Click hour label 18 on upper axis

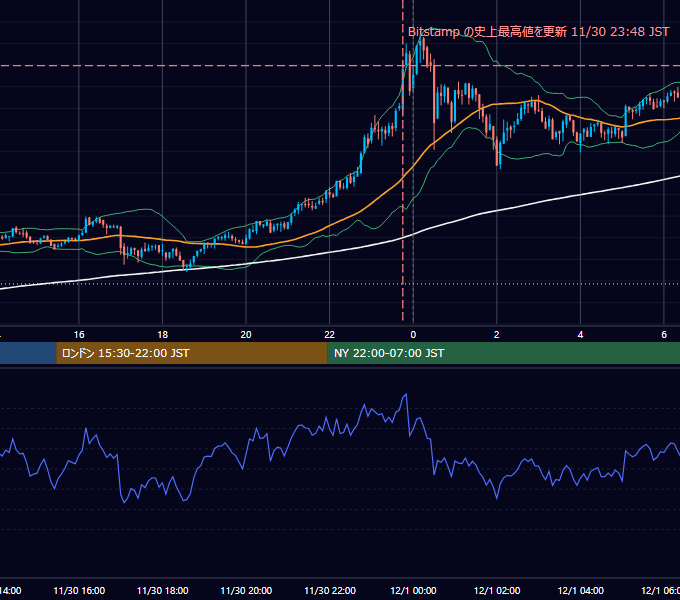pyautogui.click(x=163, y=335)
